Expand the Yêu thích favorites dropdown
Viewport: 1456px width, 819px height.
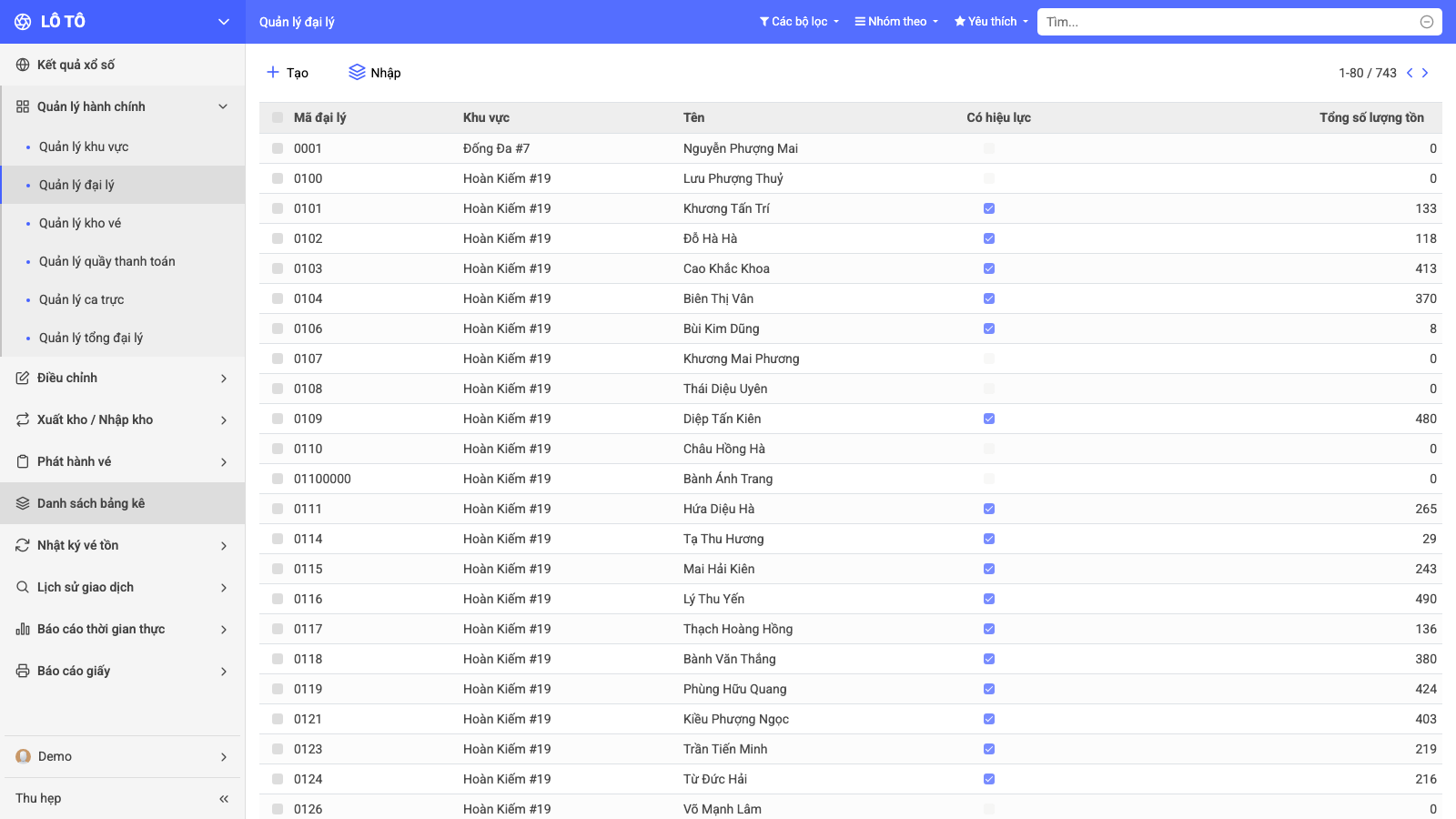(991, 22)
